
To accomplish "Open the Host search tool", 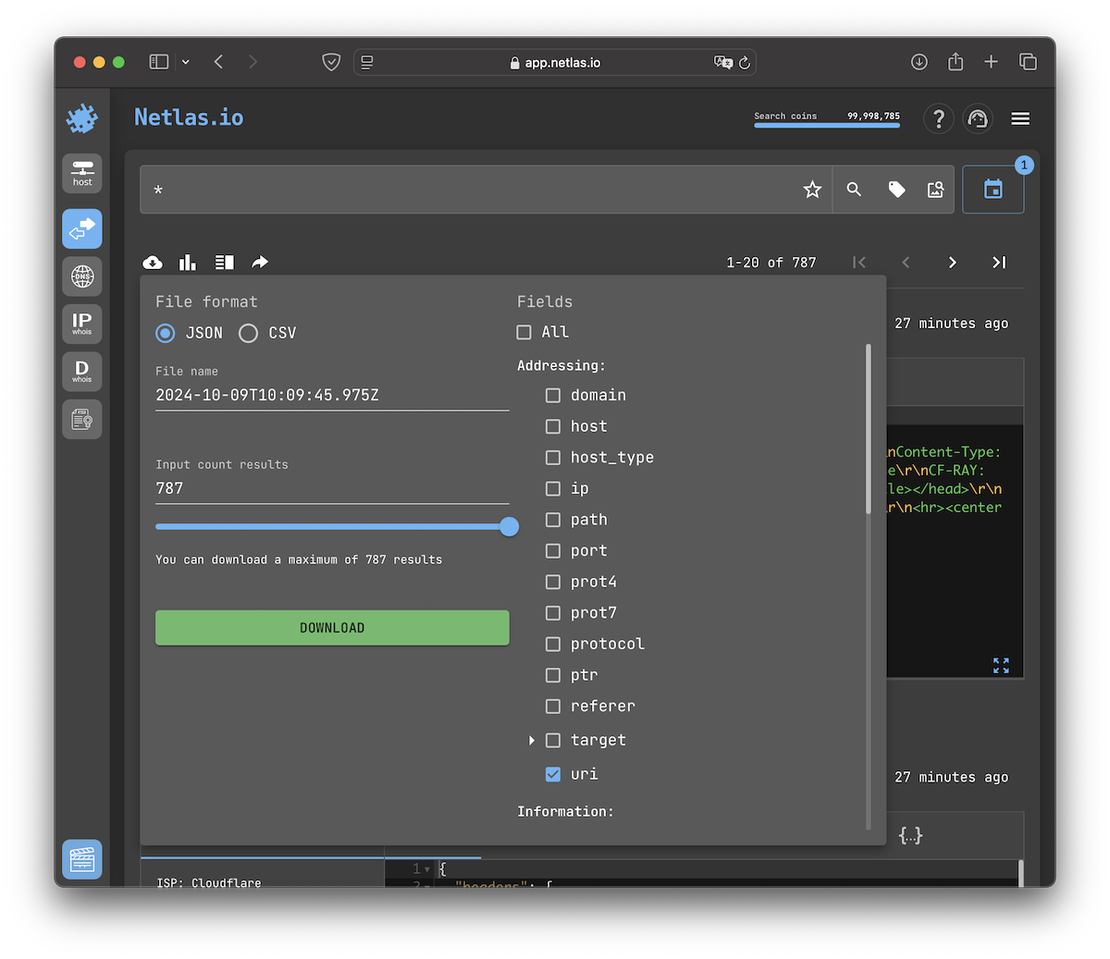I will click(x=81, y=172).
